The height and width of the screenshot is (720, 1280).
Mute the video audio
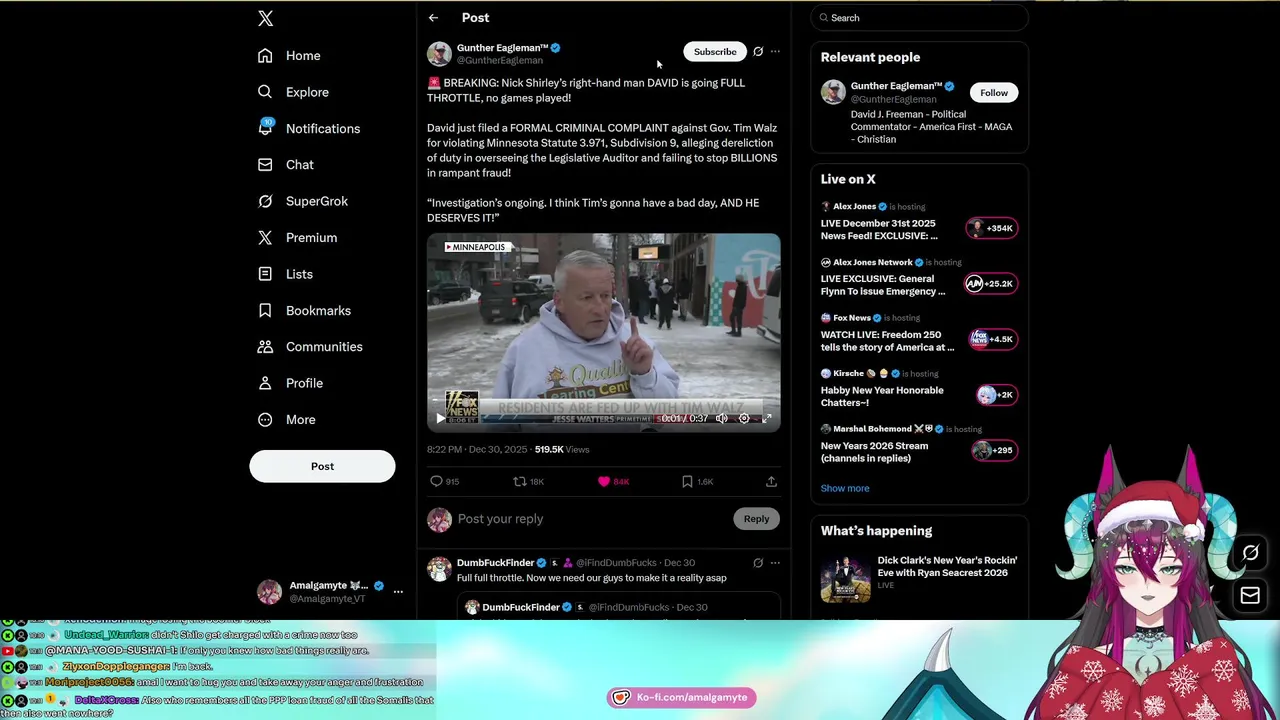(x=722, y=419)
